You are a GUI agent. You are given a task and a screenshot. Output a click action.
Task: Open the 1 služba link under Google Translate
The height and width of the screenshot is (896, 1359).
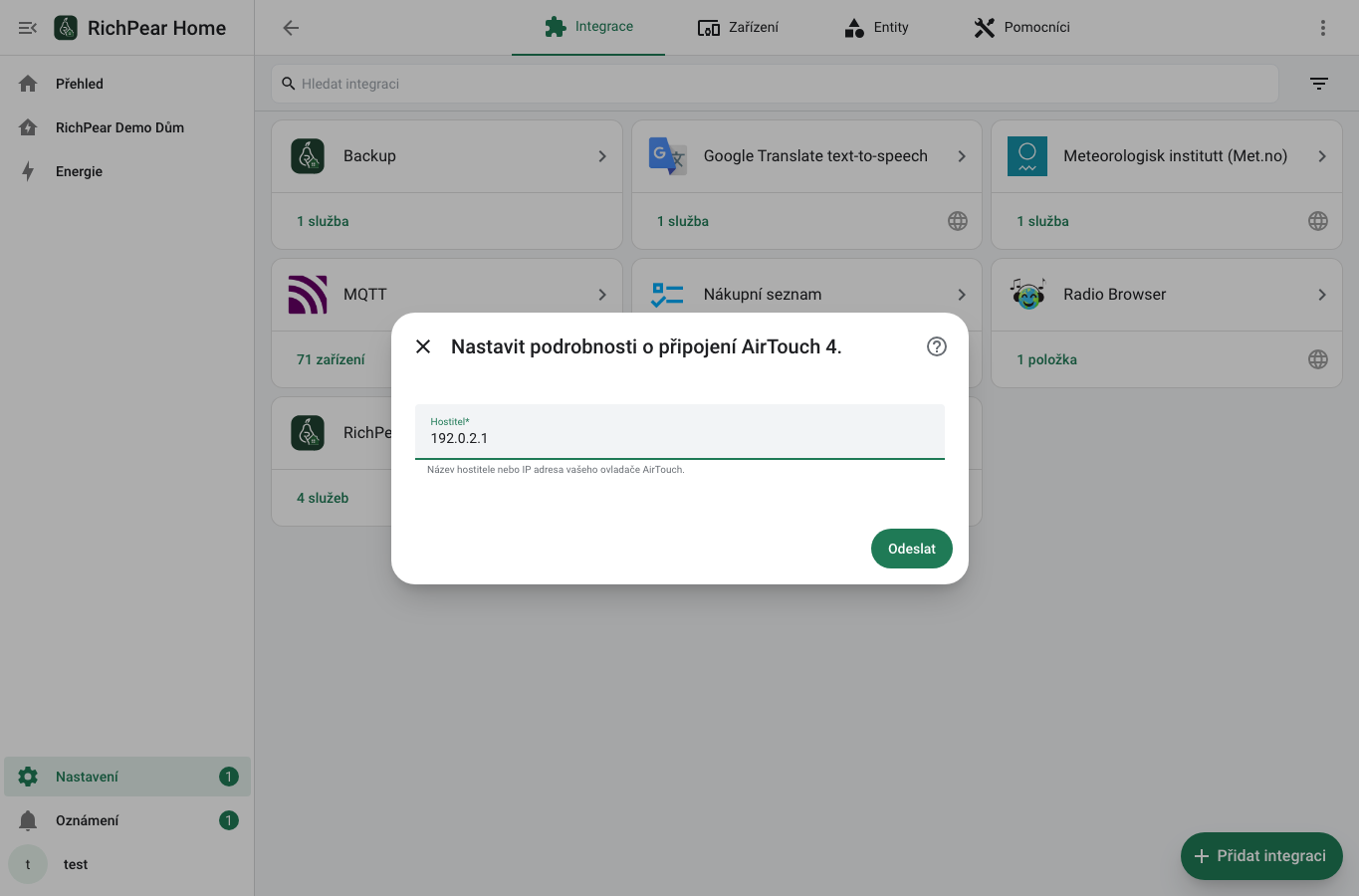683,221
